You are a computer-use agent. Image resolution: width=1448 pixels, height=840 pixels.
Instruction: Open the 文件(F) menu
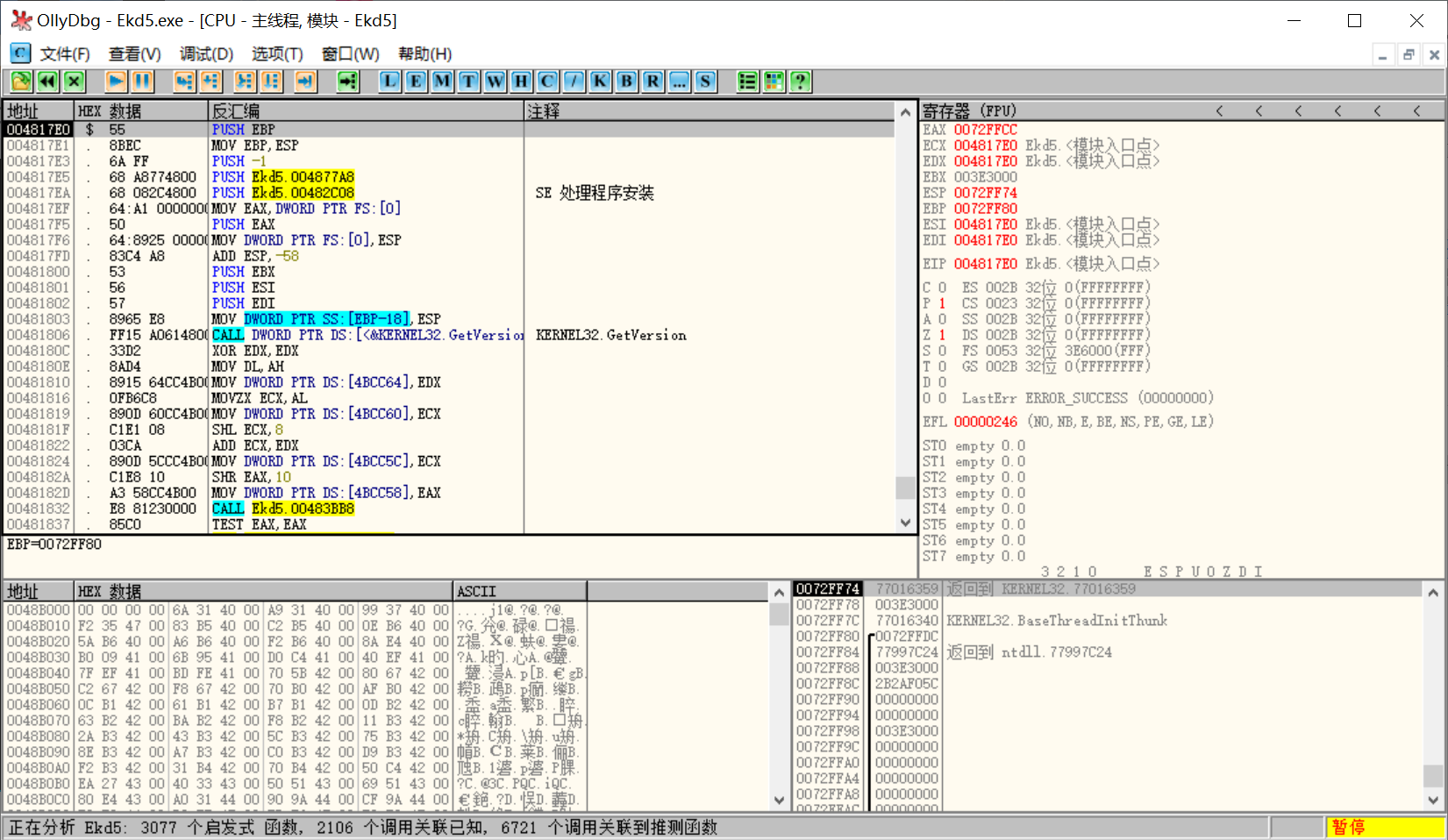[65, 53]
